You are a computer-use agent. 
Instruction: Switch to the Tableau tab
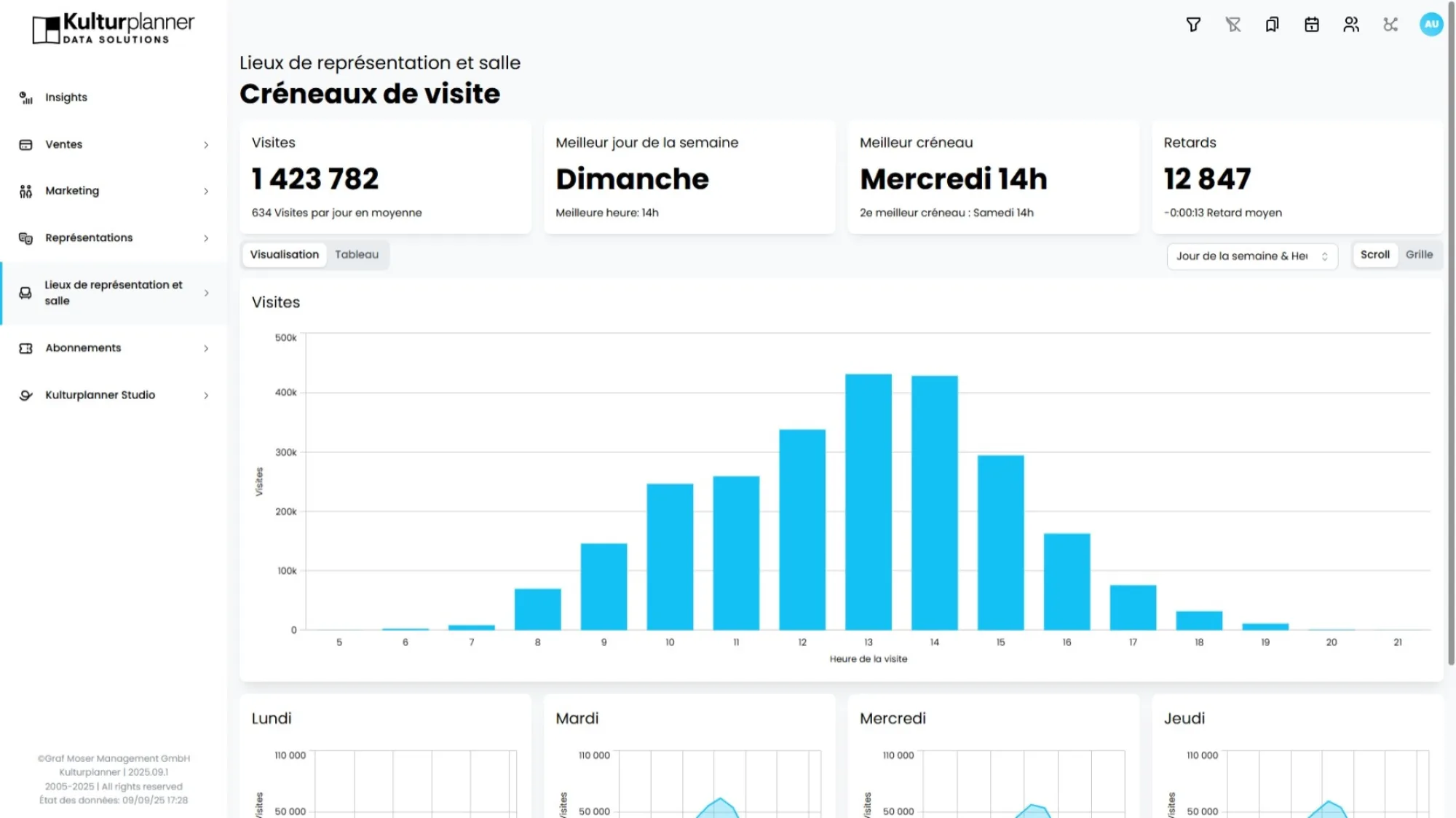pos(357,254)
